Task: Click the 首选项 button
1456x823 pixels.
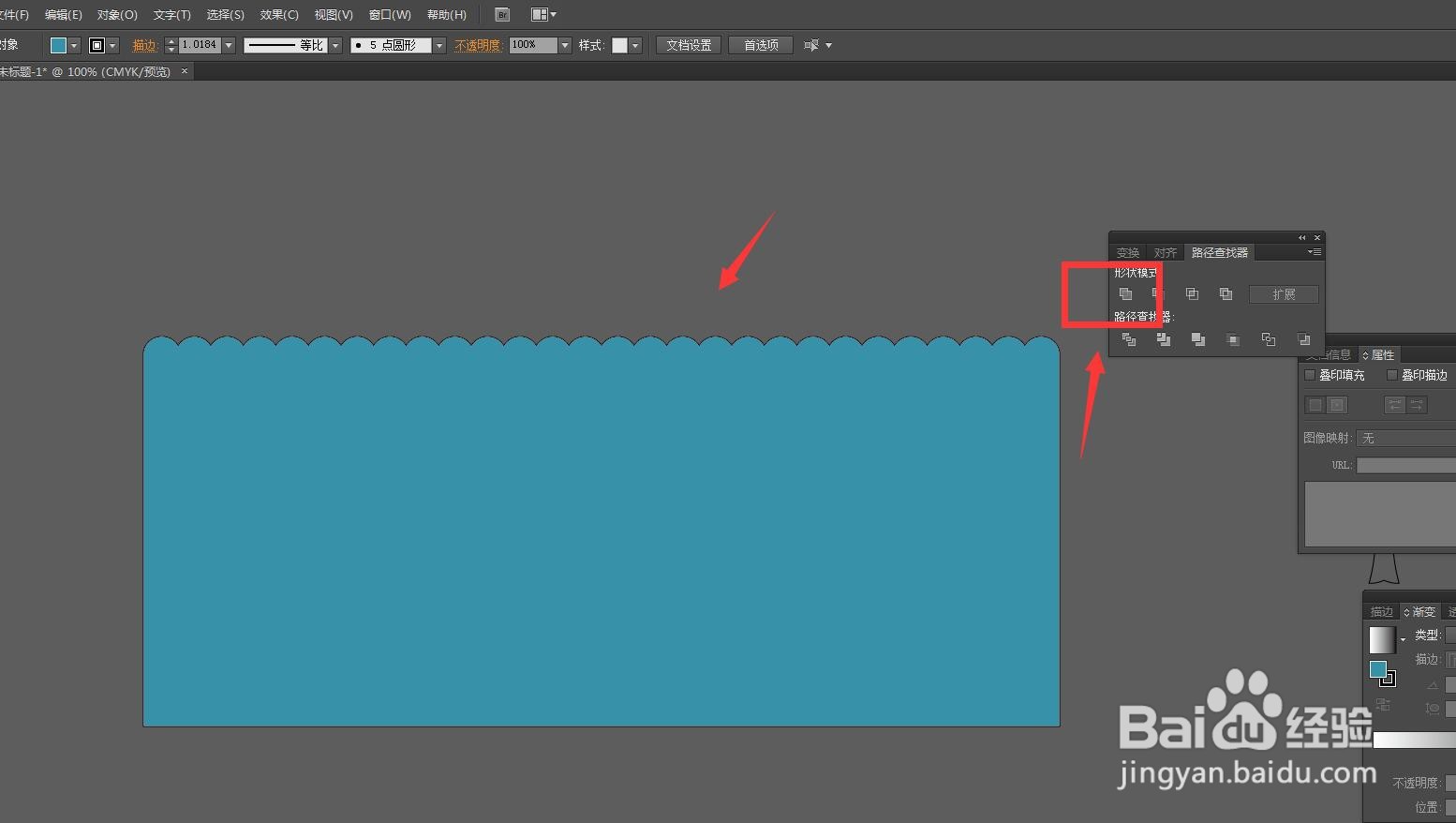Action: pyautogui.click(x=761, y=45)
